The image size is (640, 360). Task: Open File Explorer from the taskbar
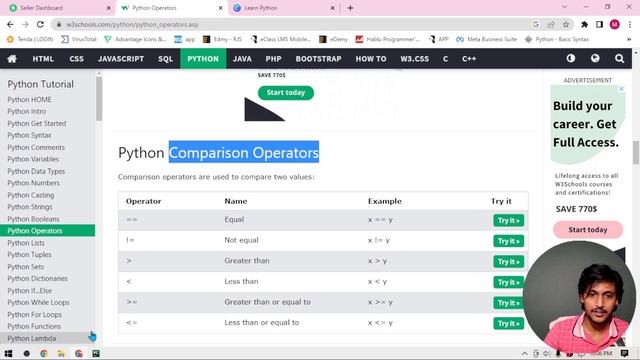(x=61, y=353)
